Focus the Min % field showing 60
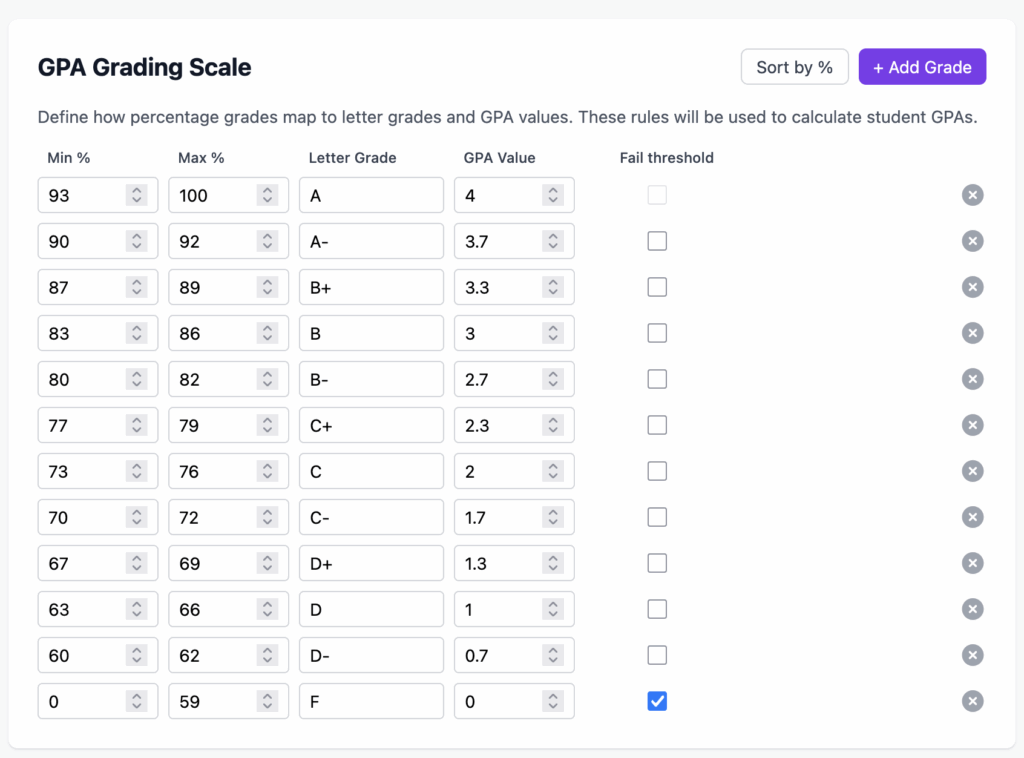This screenshot has height=758, width=1024. tap(82, 655)
